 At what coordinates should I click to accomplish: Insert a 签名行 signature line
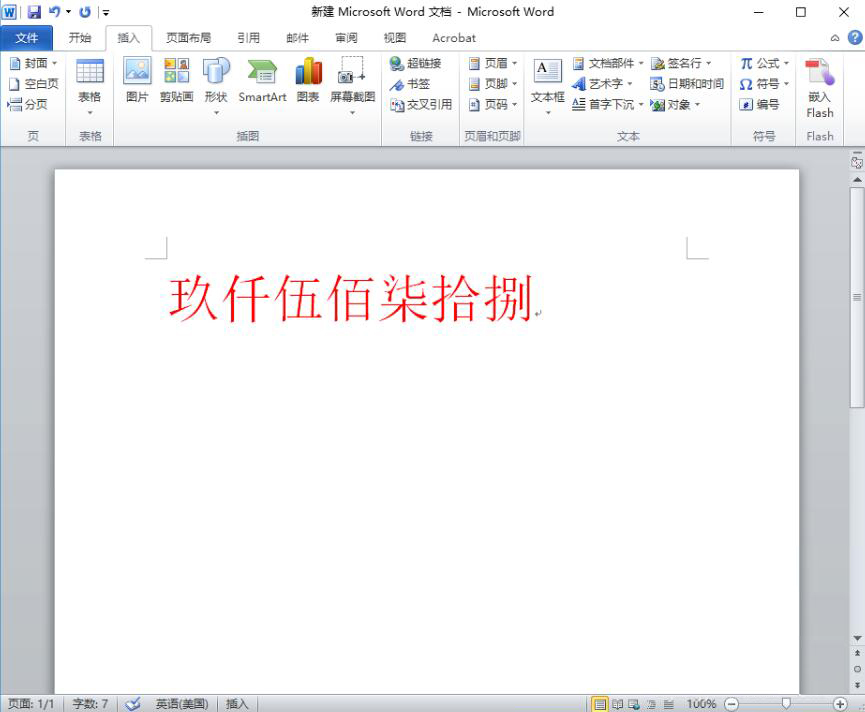[681, 63]
